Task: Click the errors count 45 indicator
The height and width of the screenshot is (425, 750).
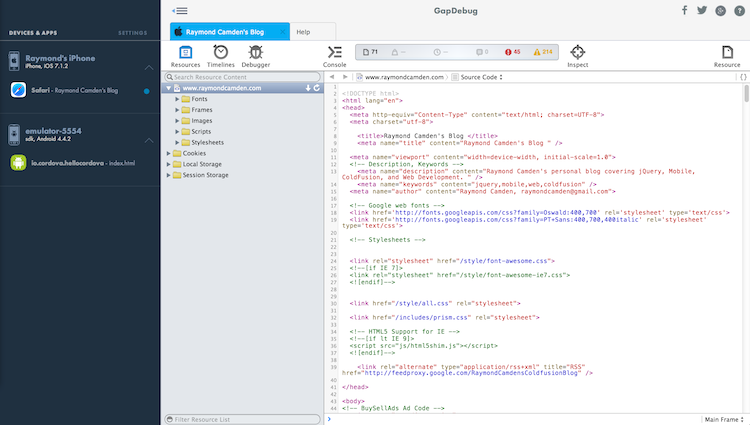Action: [x=513, y=52]
